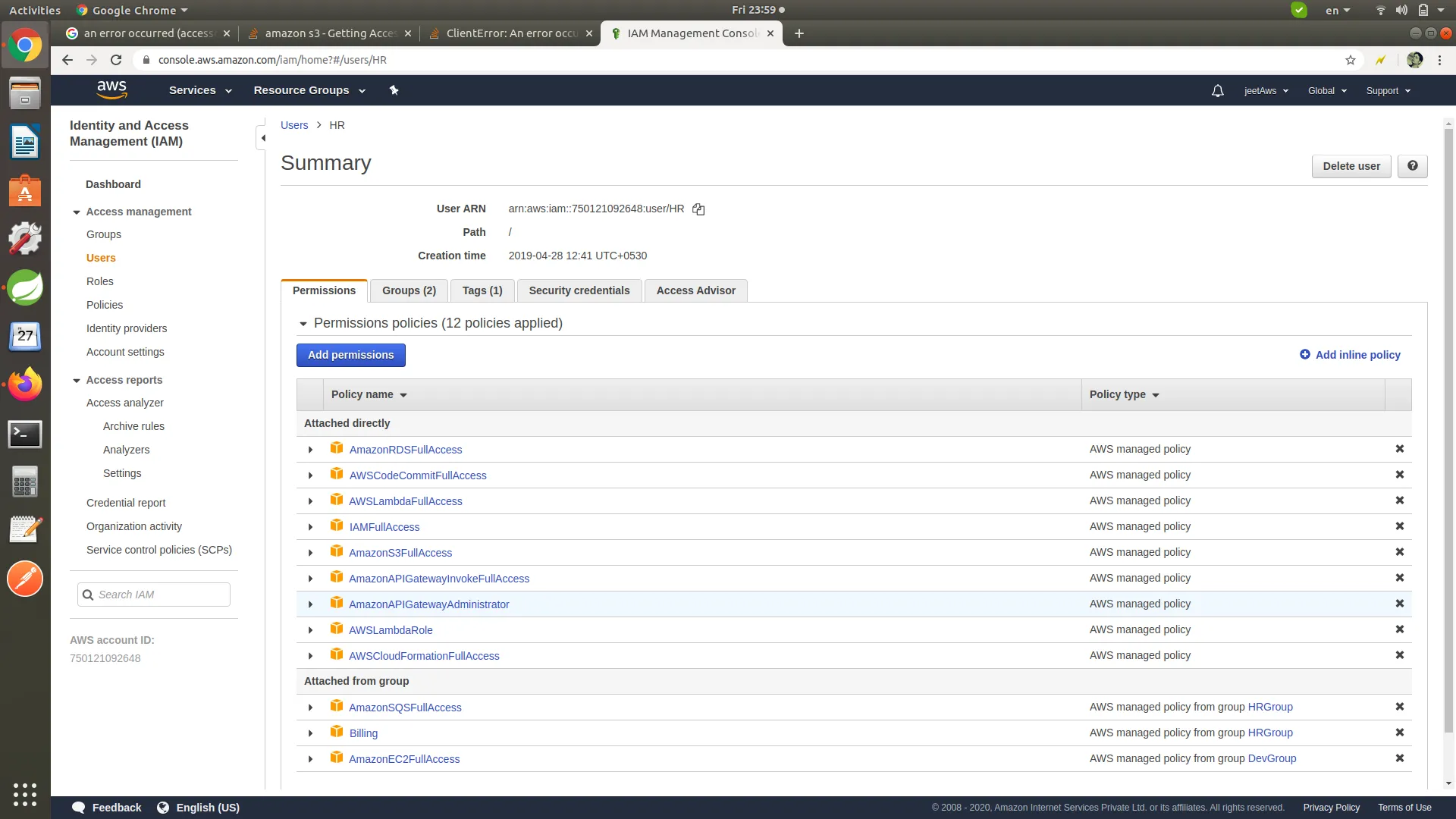Switch to the Security credentials tab
Viewport: 1456px width, 819px height.
click(579, 290)
